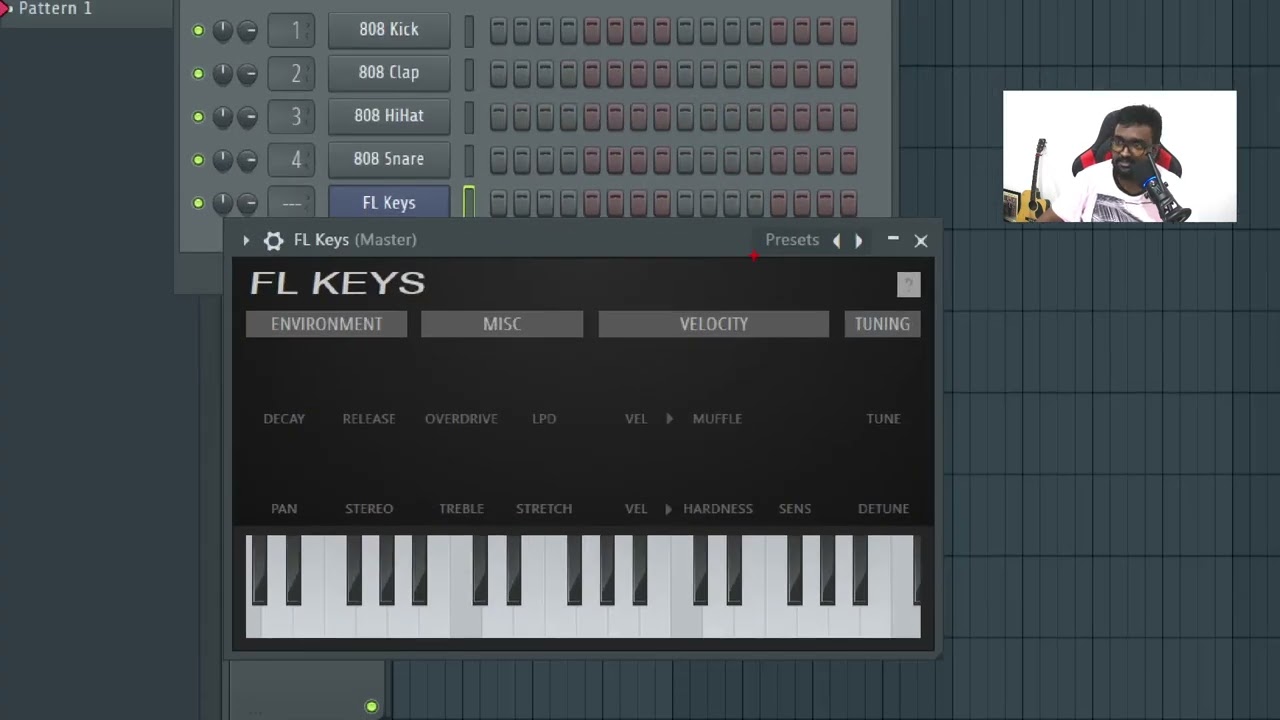Toggle first step of the 808 Clap row
The image size is (1280, 720).
(x=498, y=73)
